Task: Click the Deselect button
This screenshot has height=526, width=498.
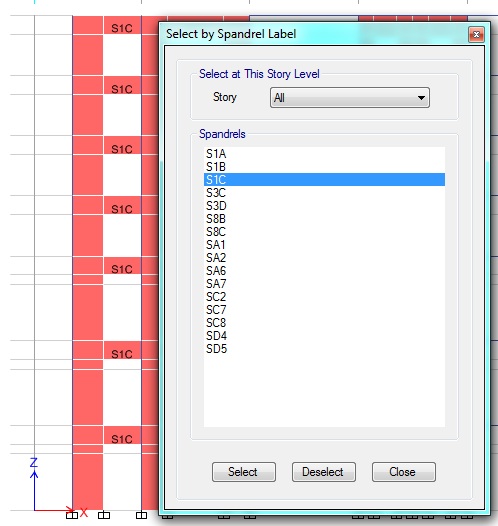Action: [x=324, y=472]
